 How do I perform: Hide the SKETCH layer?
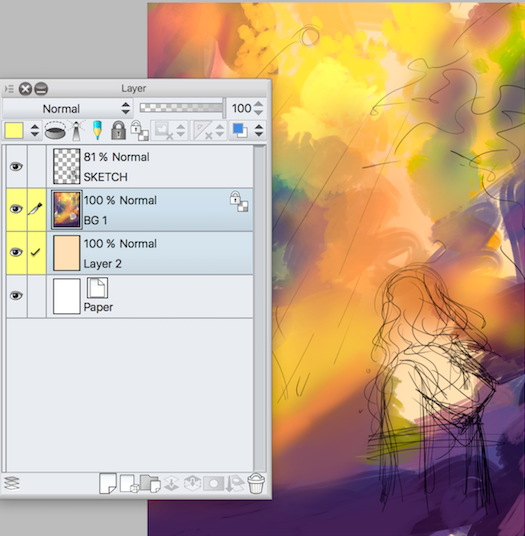tap(16, 167)
